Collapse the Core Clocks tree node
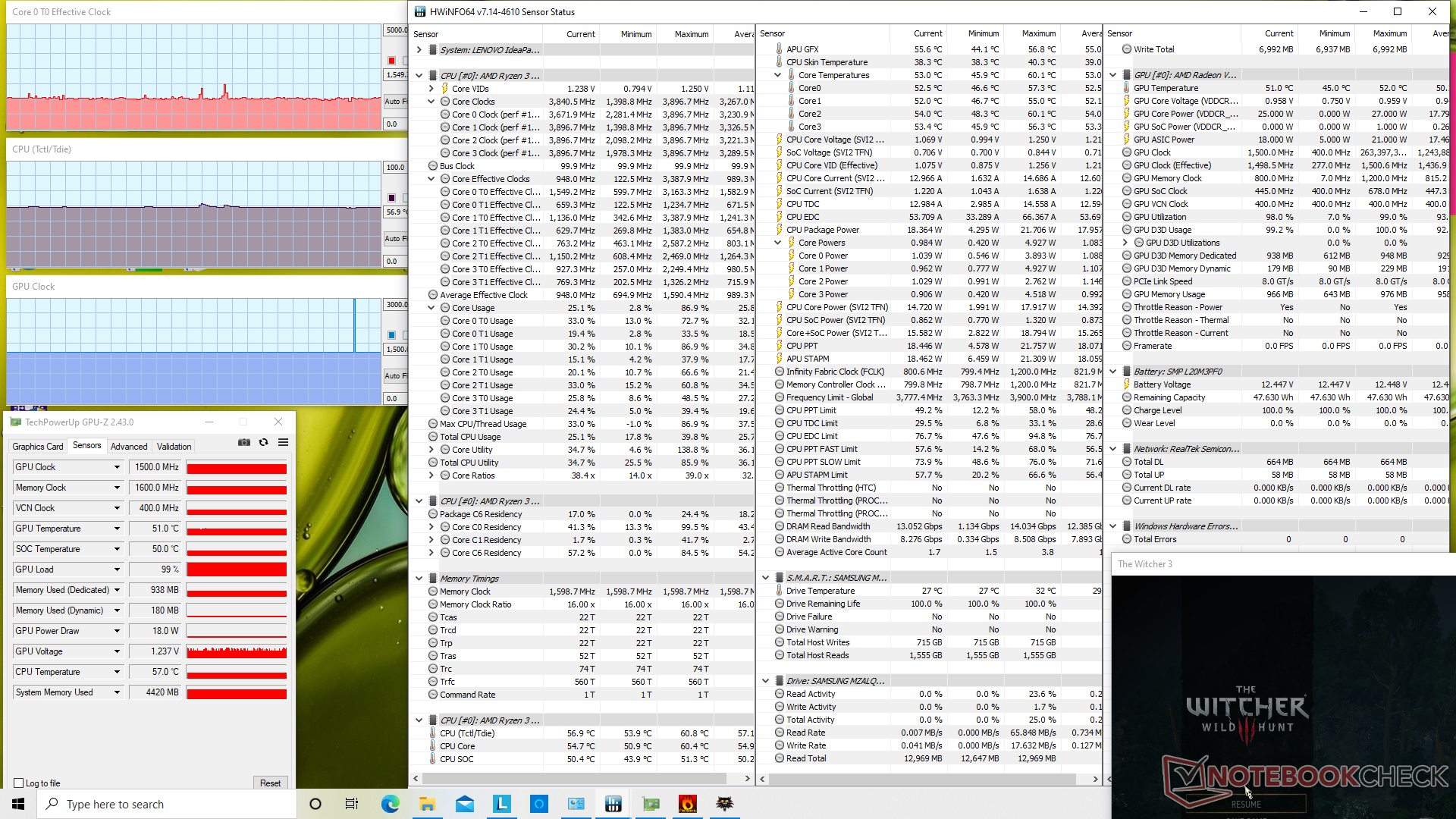This screenshot has height=819, width=1456. (431, 102)
